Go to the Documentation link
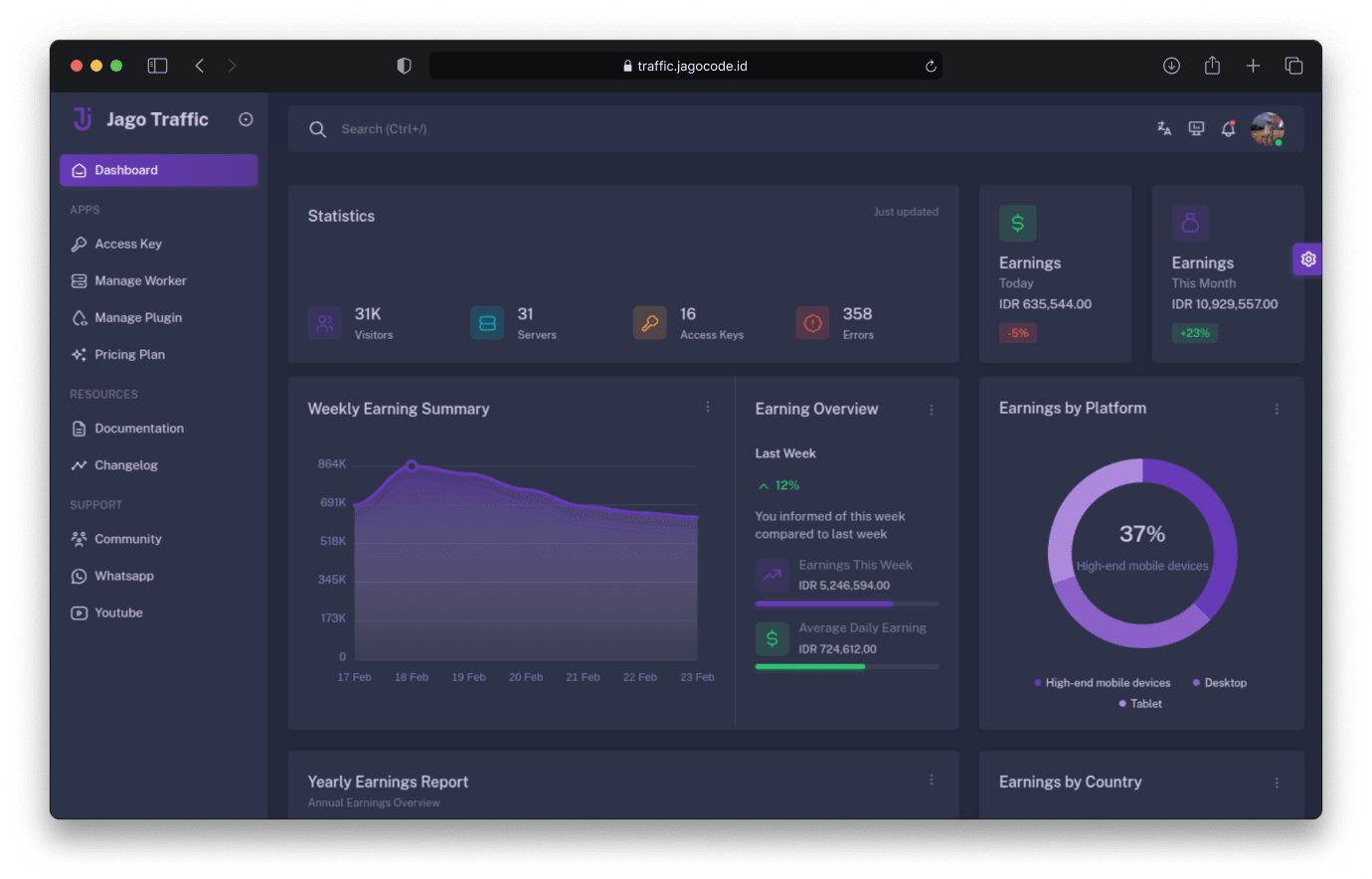The width and height of the screenshot is (1372, 879). point(139,429)
